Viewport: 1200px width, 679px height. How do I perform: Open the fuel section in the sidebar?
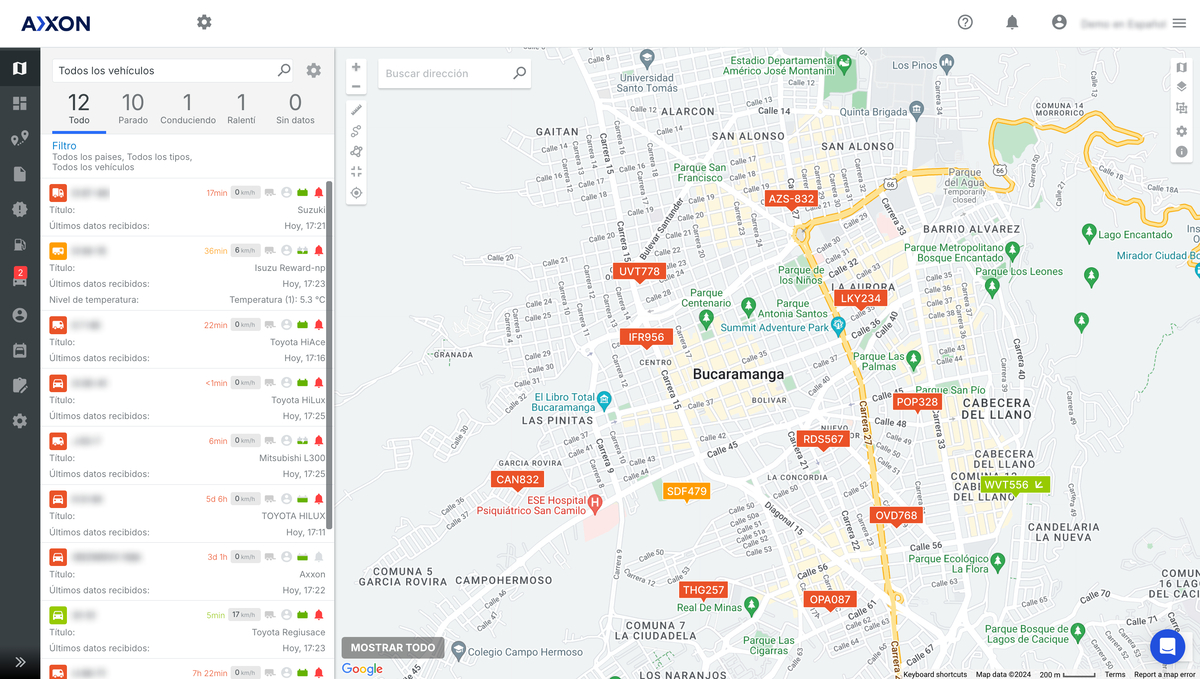20,244
